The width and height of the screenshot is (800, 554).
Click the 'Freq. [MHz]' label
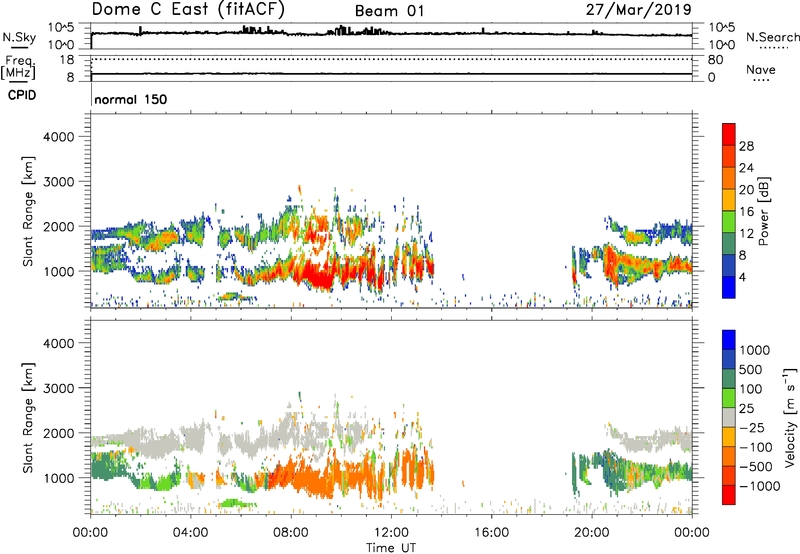[18, 68]
